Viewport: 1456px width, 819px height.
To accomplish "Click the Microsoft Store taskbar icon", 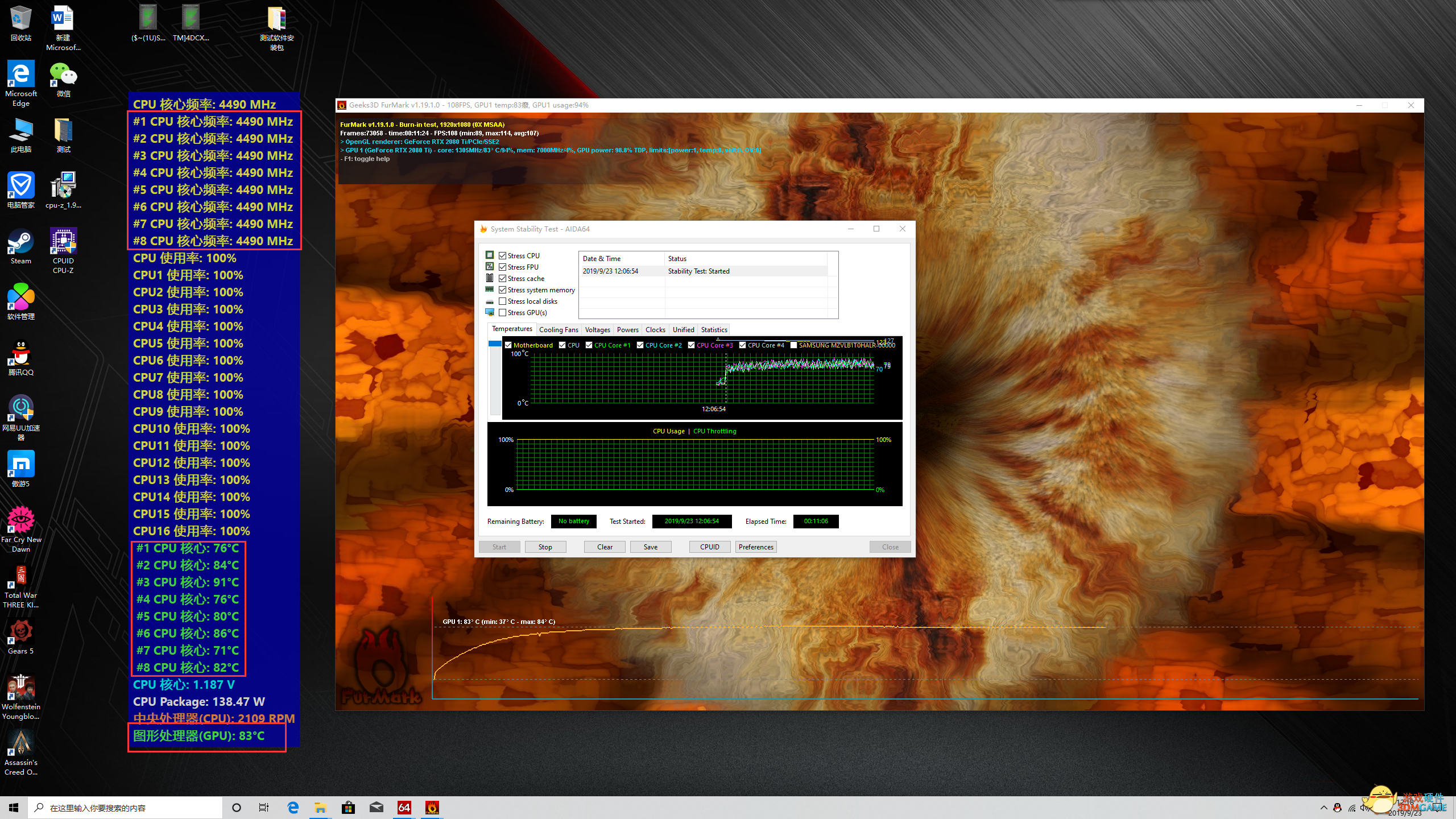I will tap(348, 808).
